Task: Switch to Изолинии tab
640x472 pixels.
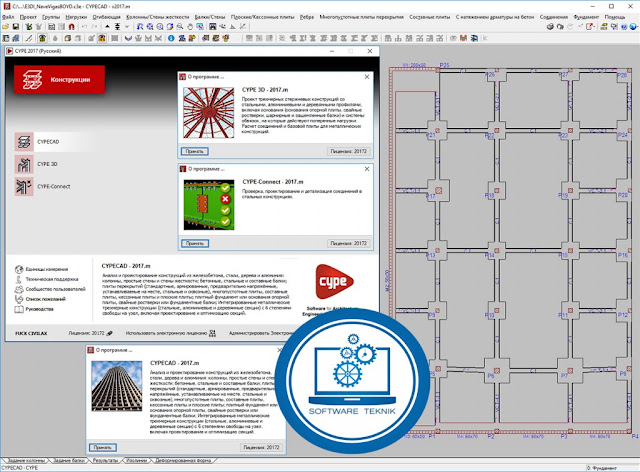Action: pyautogui.click(x=136, y=461)
